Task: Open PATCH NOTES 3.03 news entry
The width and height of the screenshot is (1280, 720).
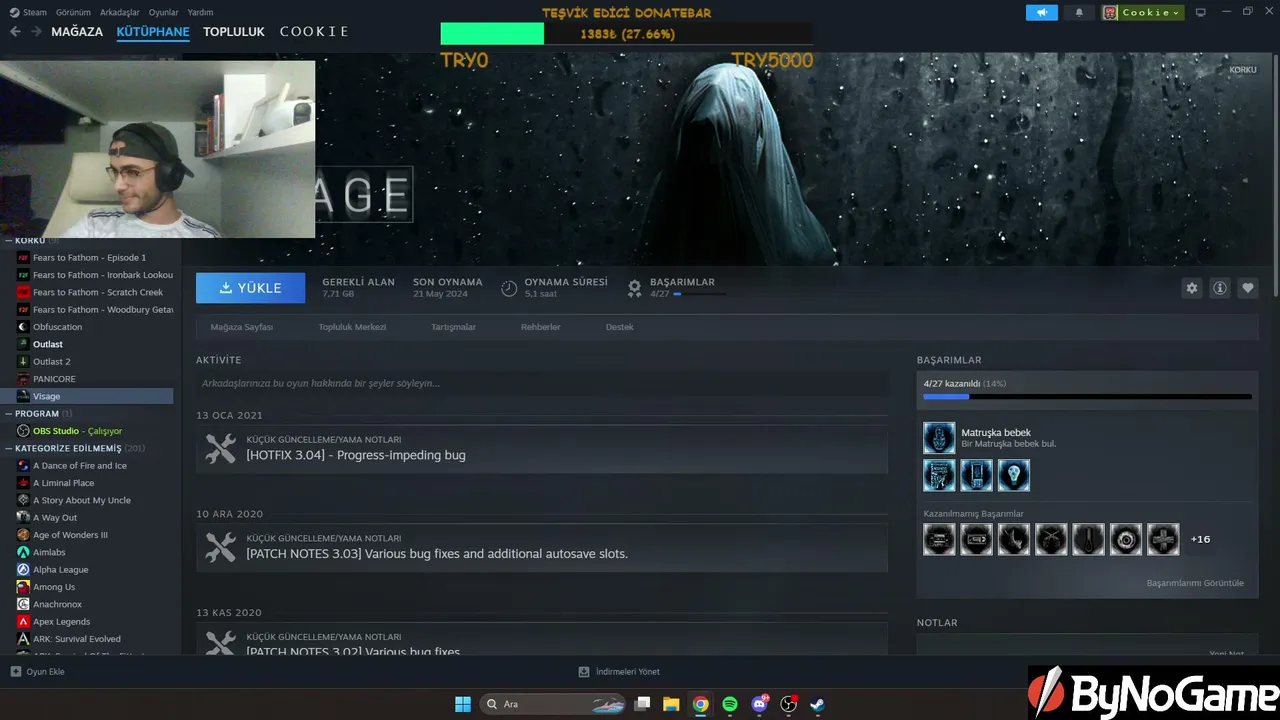Action: 542,547
